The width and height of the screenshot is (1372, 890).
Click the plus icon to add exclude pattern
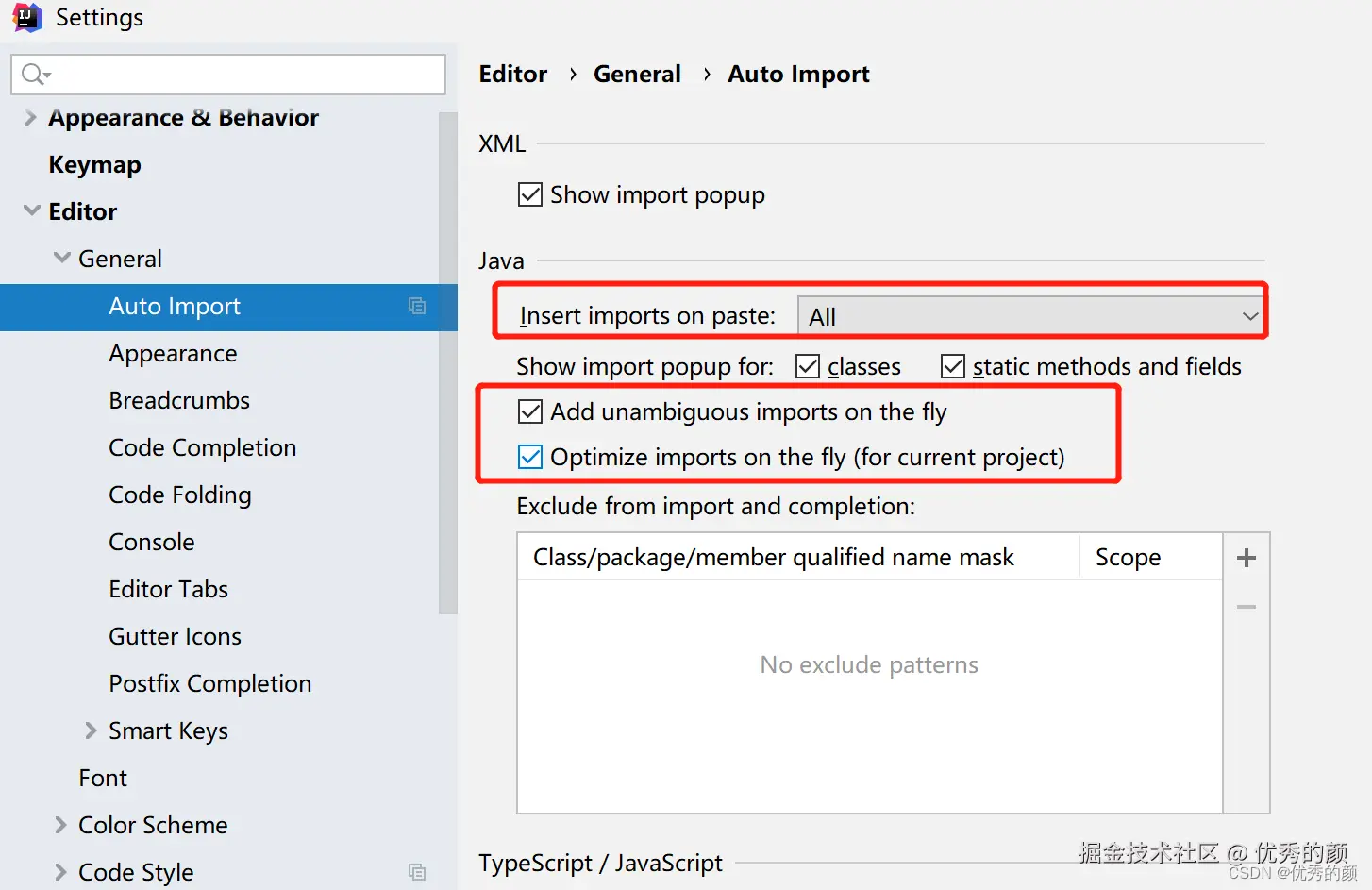point(1246,558)
